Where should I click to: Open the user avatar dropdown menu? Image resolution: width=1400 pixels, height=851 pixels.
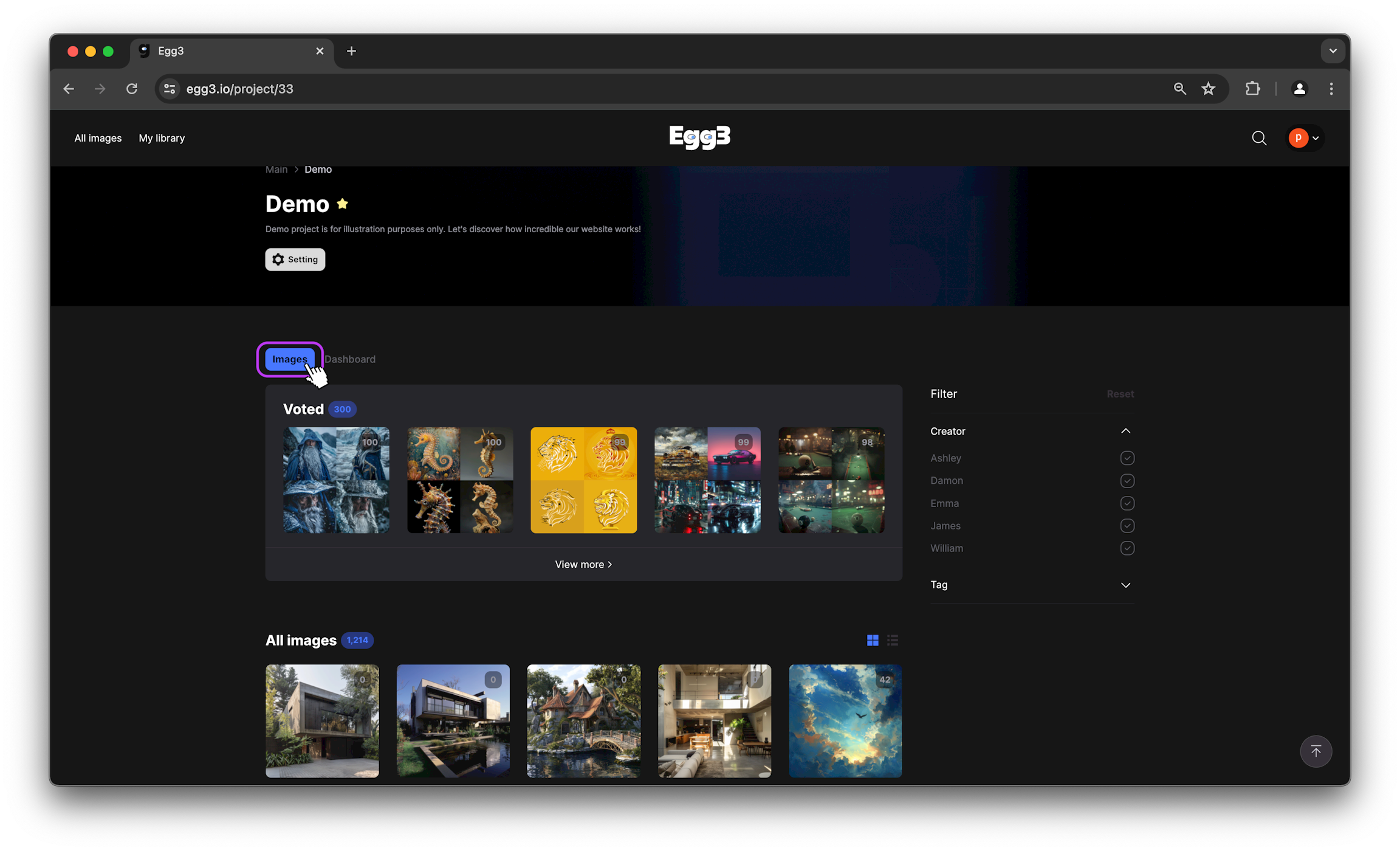coord(1305,139)
